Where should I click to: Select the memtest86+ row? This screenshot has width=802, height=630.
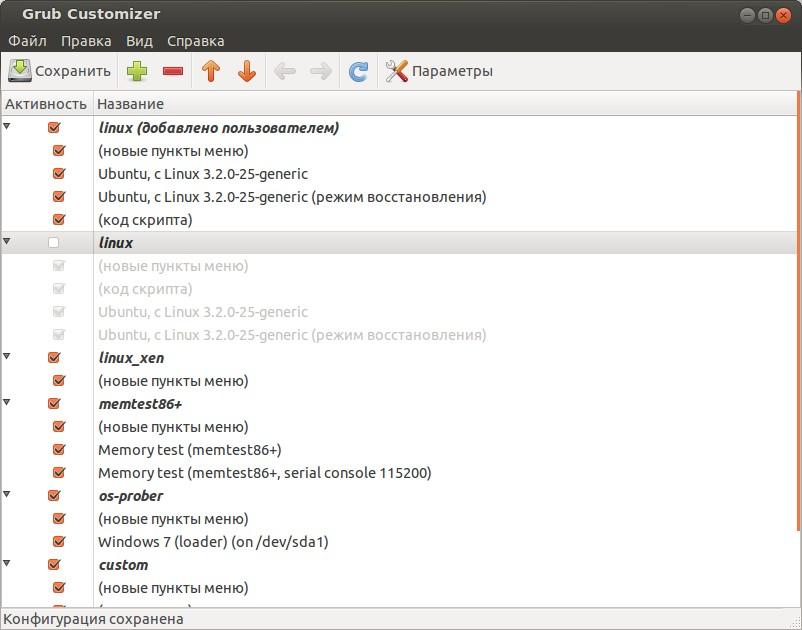click(x=399, y=403)
